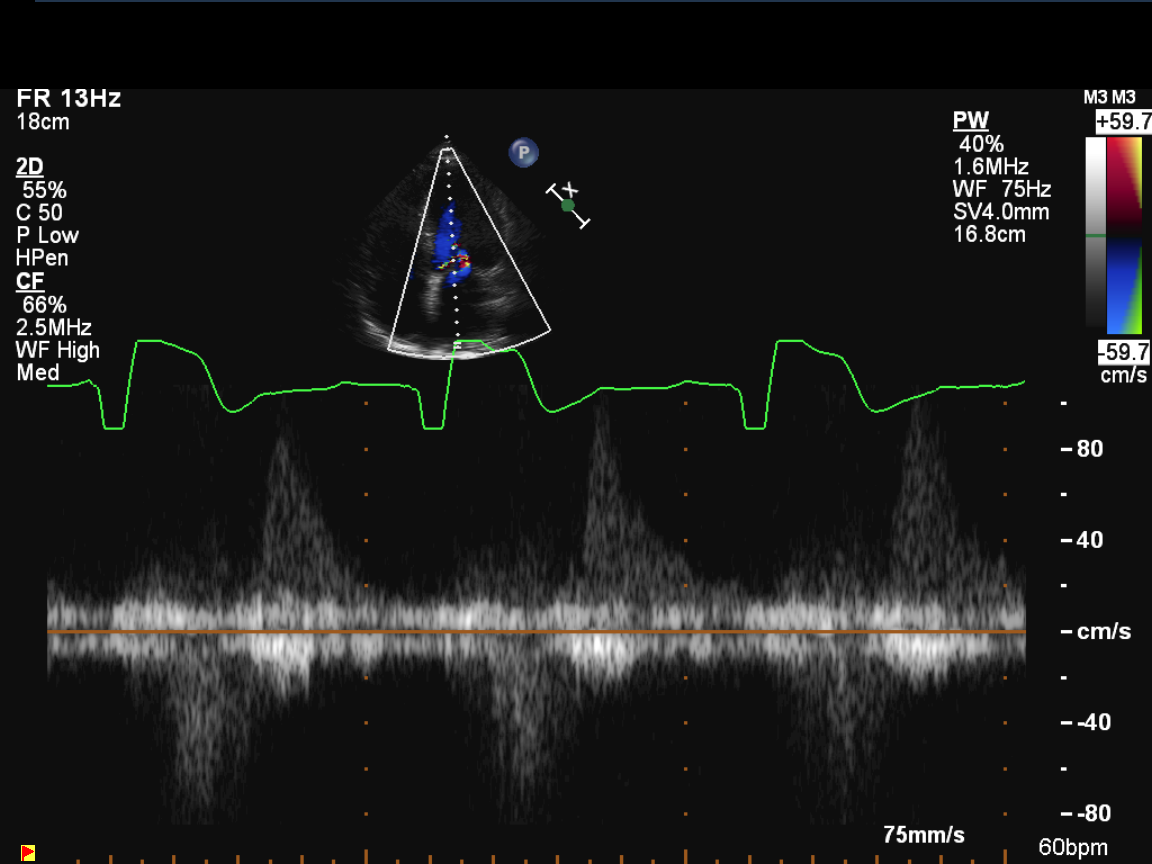Click the 75mm/s sweep speed label

point(924,835)
